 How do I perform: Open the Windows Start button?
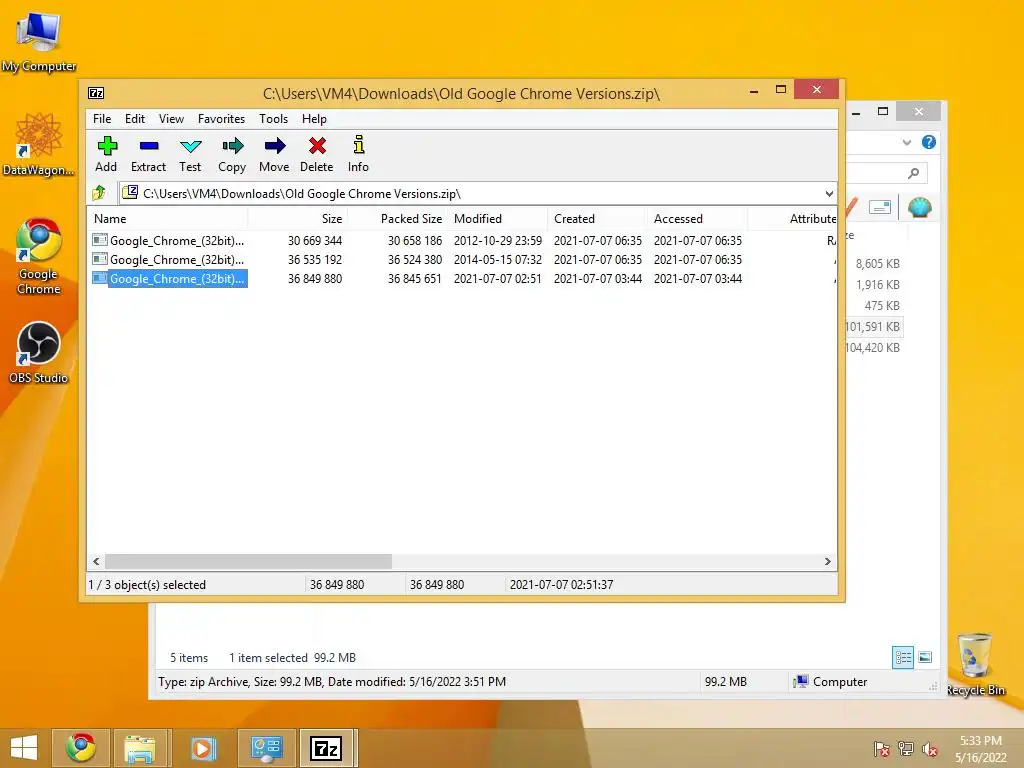pyautogui.click(x=24, y=748)
